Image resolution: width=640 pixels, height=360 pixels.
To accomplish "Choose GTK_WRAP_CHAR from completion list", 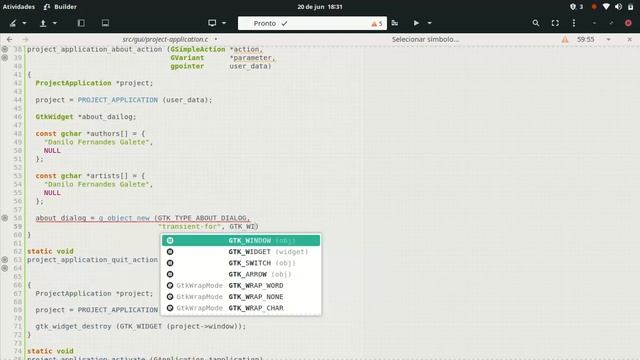I will tap(241, 308).
